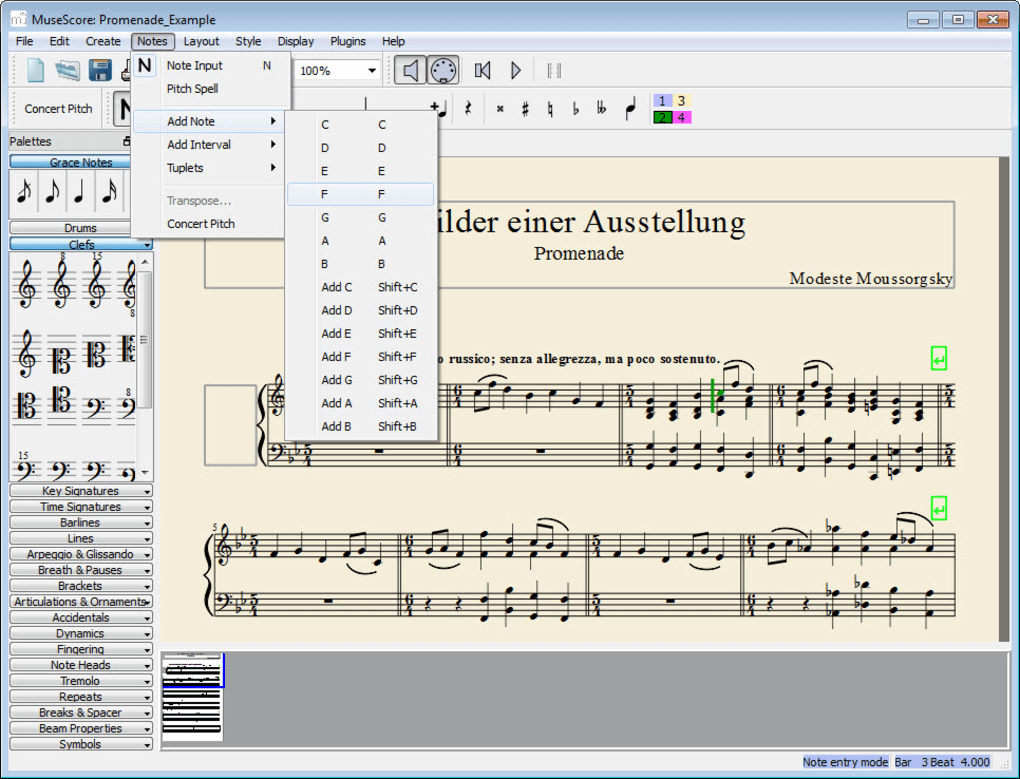The height and width of the screenshot is (779, 1020).
Task: Open the Plugins menu in the menu bar
Action: (x=348, y=41)
